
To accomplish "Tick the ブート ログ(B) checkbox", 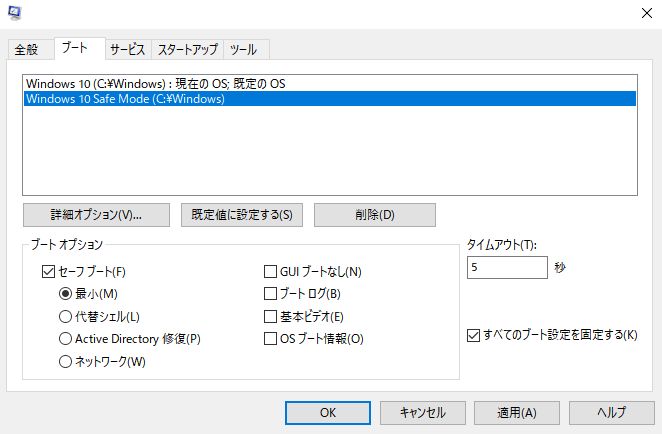I will [270, 293].
